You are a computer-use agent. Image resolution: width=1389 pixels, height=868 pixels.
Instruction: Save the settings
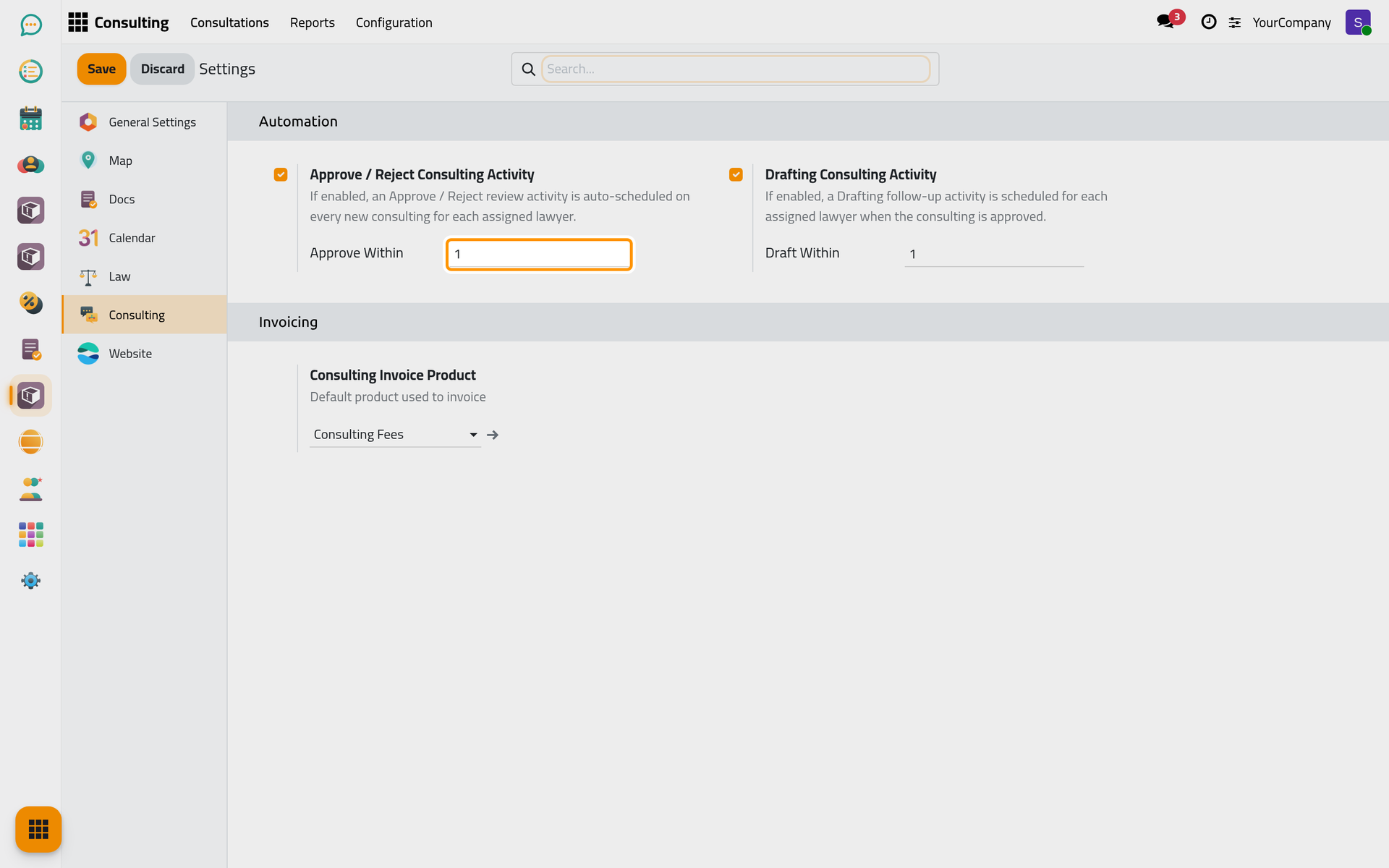pos(101,69)
